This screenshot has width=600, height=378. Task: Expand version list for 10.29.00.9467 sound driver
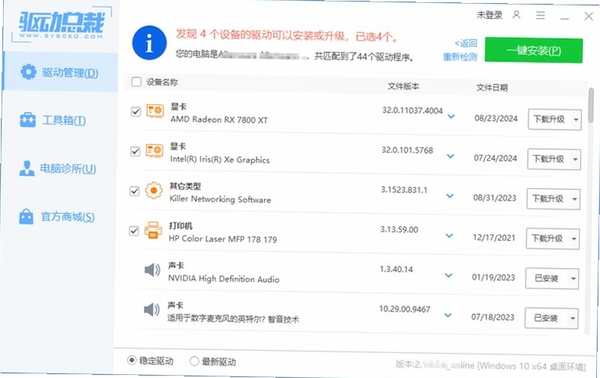coord(448,315)
